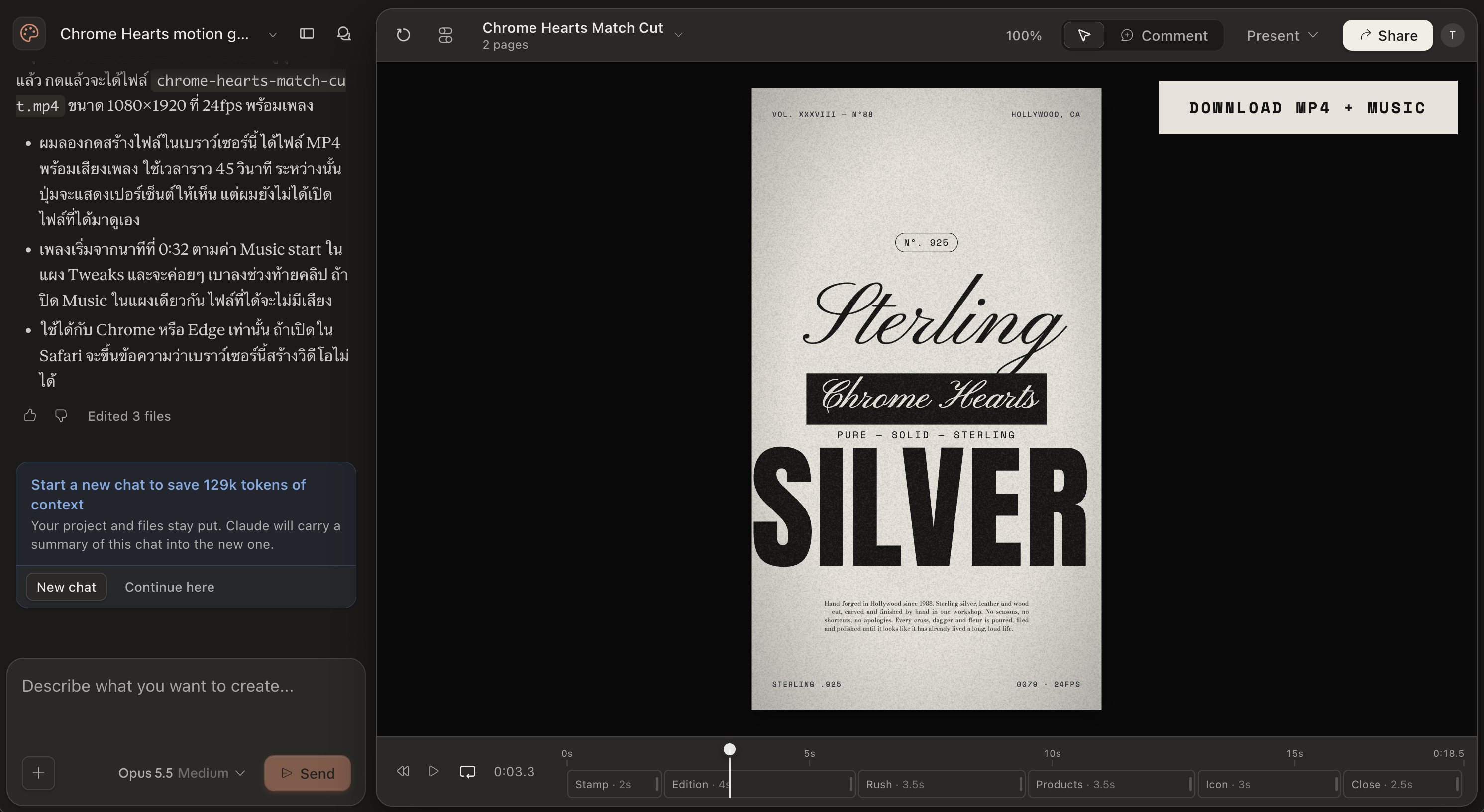The width and height of the screenshot is (1484, 812).
Task: Expand the Chrome Hearts motion project dropdown
Action: click(273, 34)
